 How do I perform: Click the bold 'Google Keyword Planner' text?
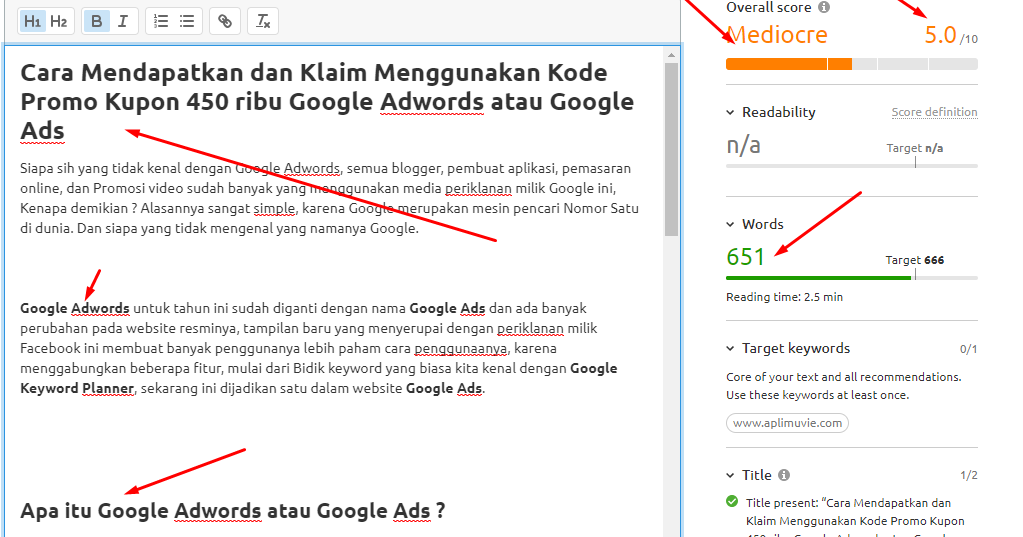(x=319, y=378)
